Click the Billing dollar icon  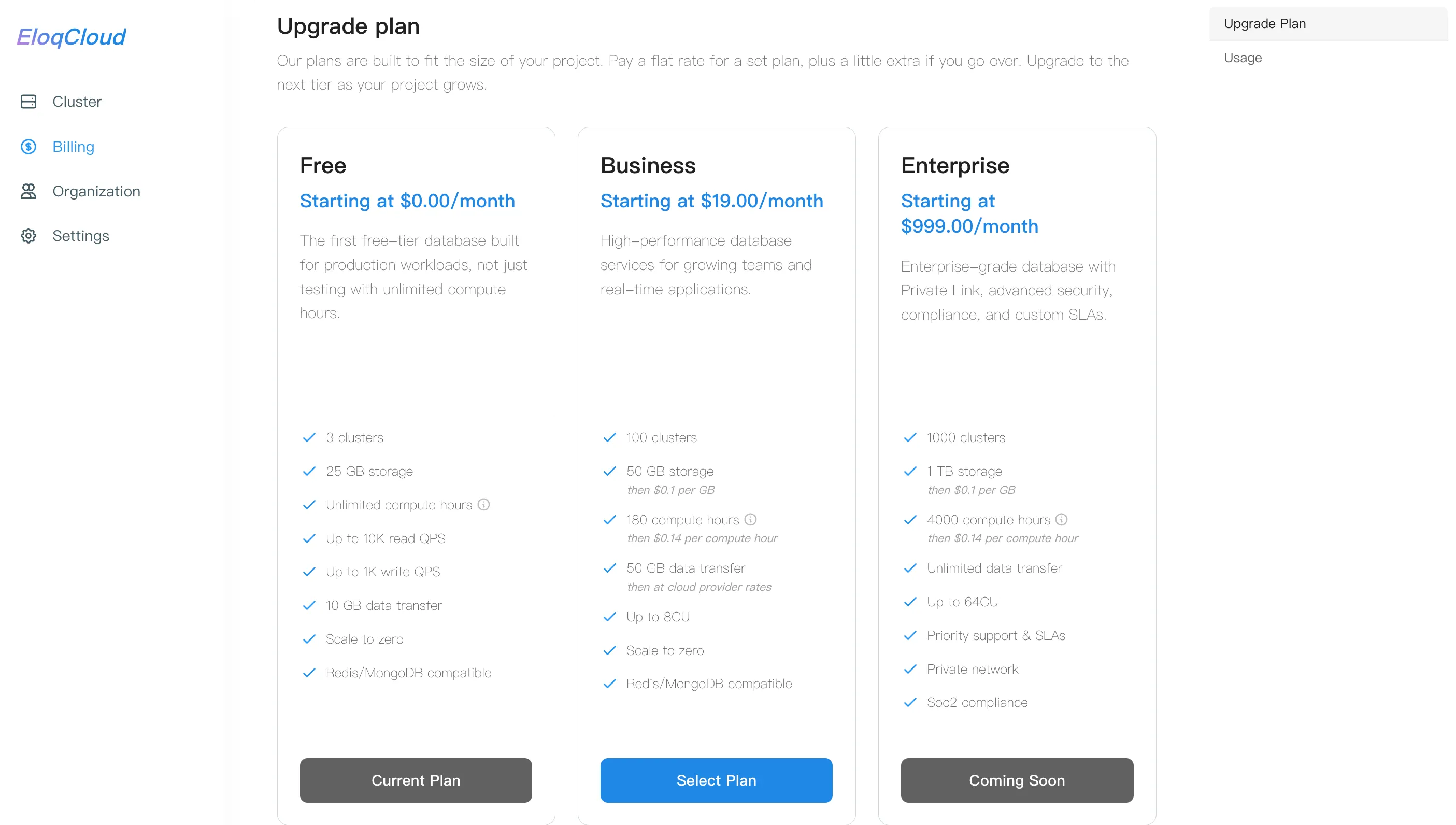[28, 147]
